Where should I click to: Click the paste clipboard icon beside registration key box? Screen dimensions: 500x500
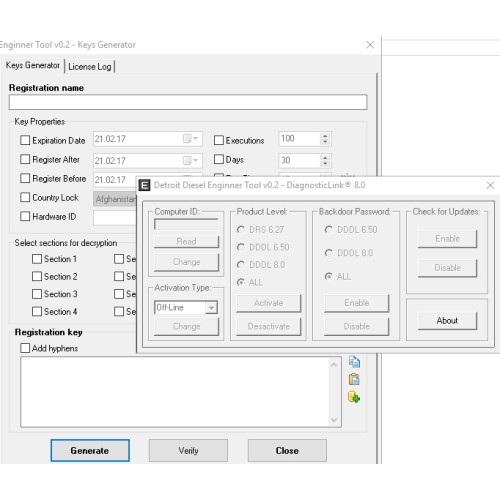point(354,379)
